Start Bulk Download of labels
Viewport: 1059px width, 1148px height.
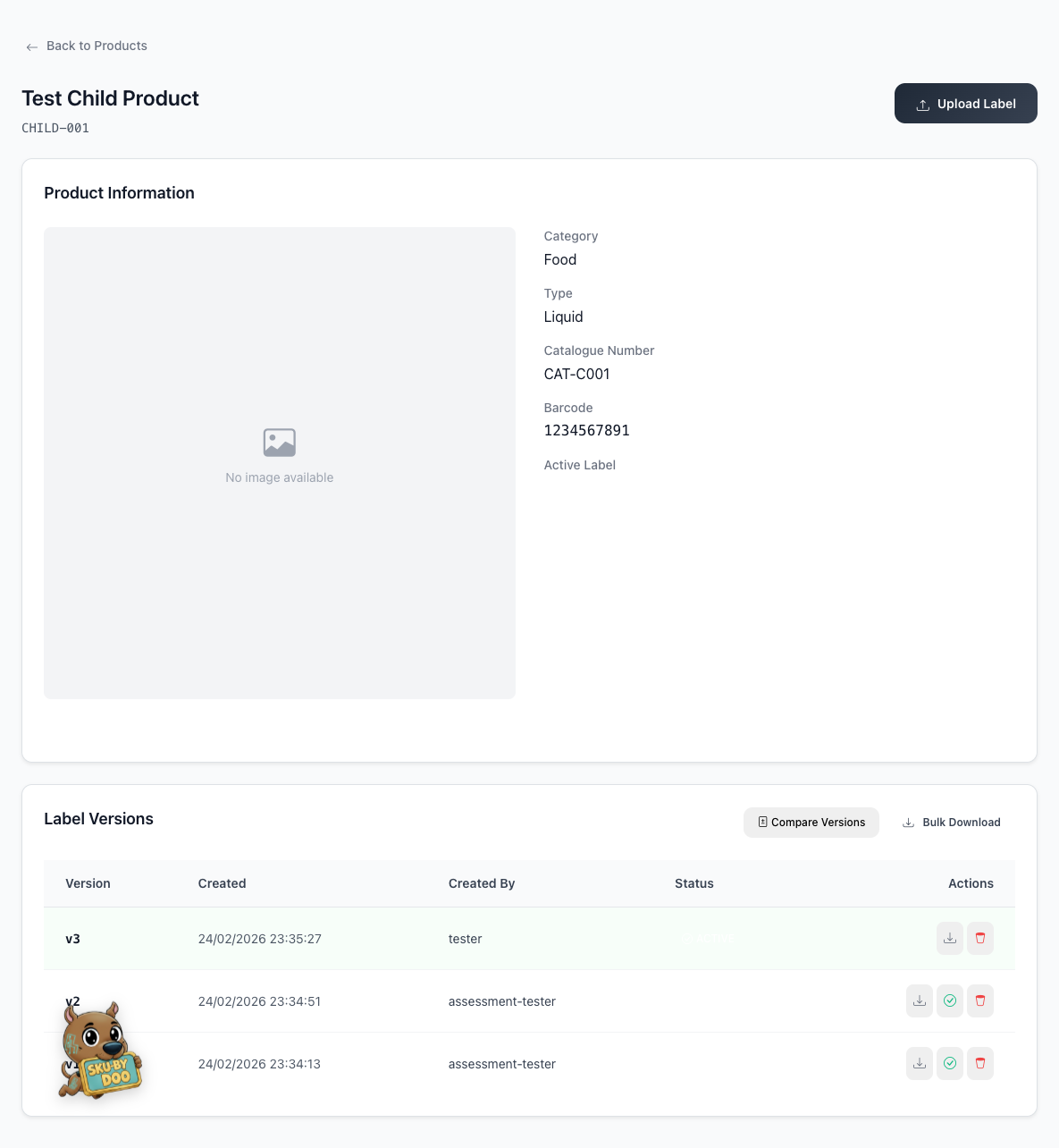tap(951, 823)
